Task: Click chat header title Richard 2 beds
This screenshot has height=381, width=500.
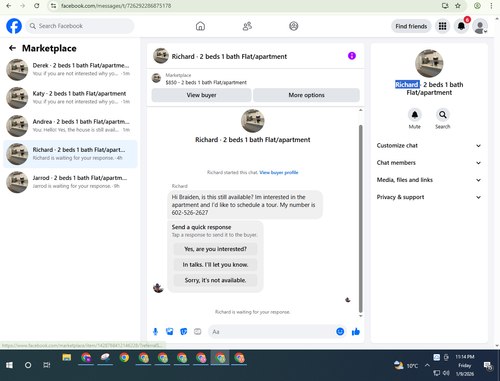Action: (x=229, y=57)
